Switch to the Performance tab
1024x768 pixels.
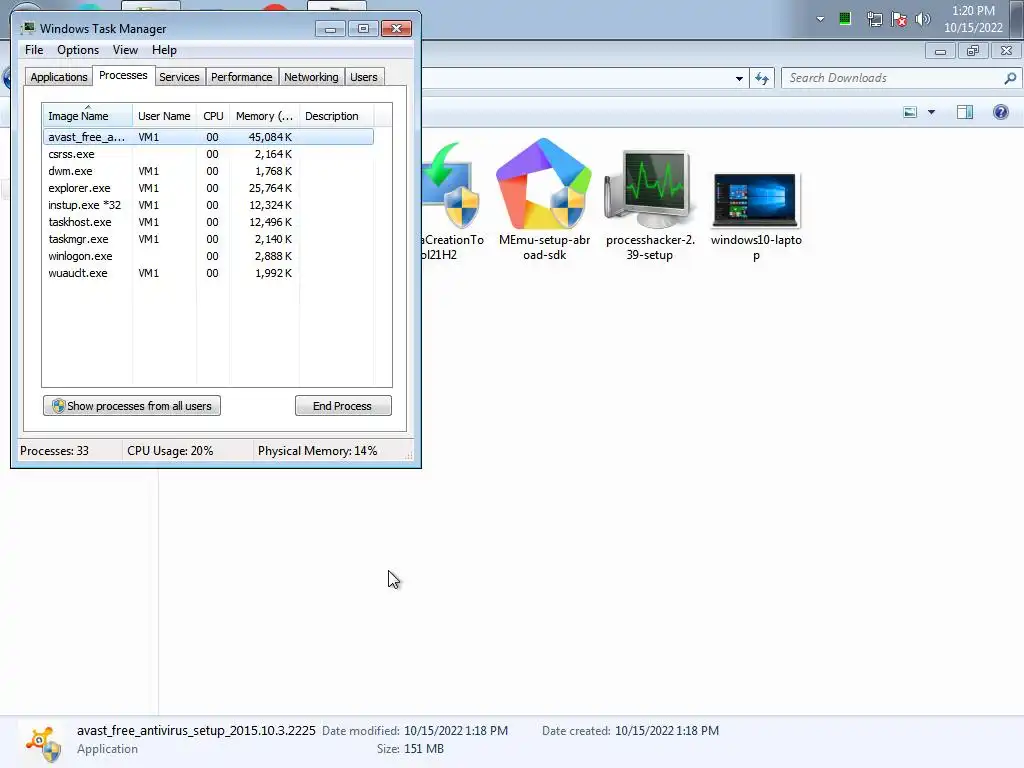pos(241,77)
